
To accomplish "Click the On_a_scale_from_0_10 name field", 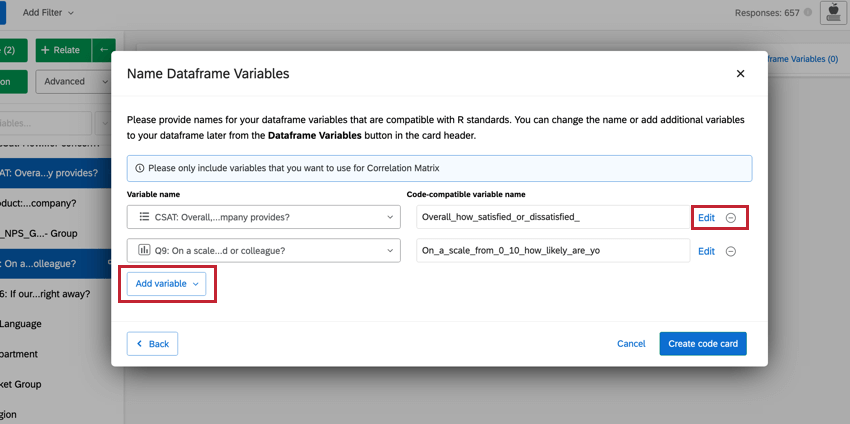I will (552, 251).
